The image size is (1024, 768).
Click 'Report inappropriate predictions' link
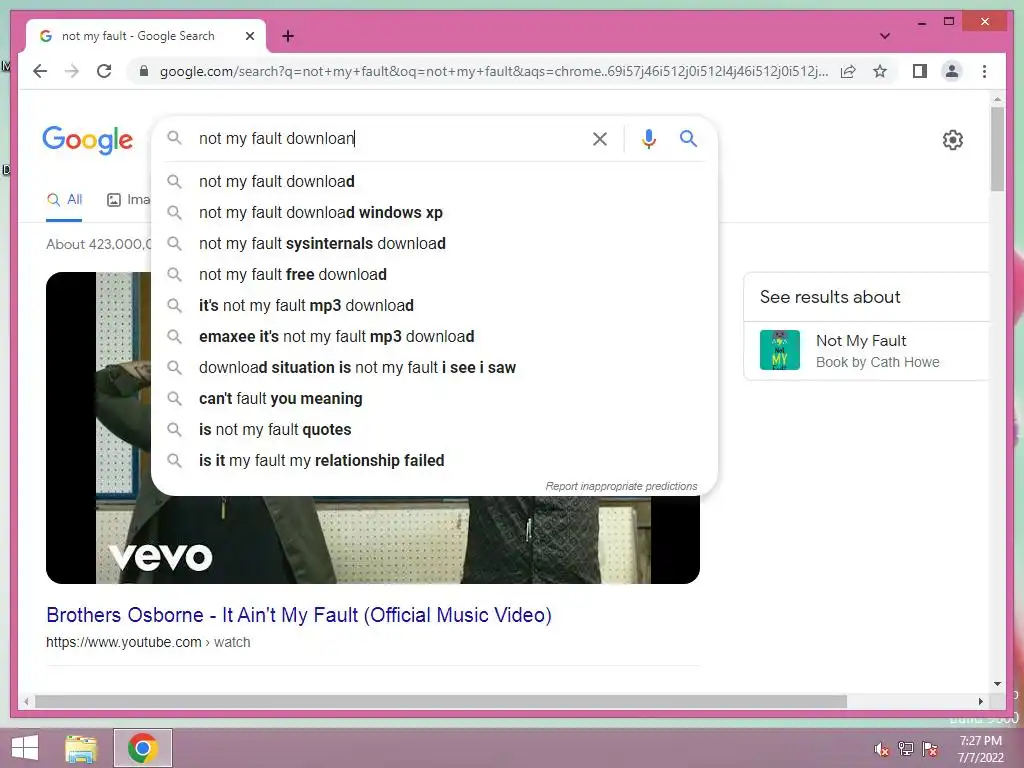(621, 487)
